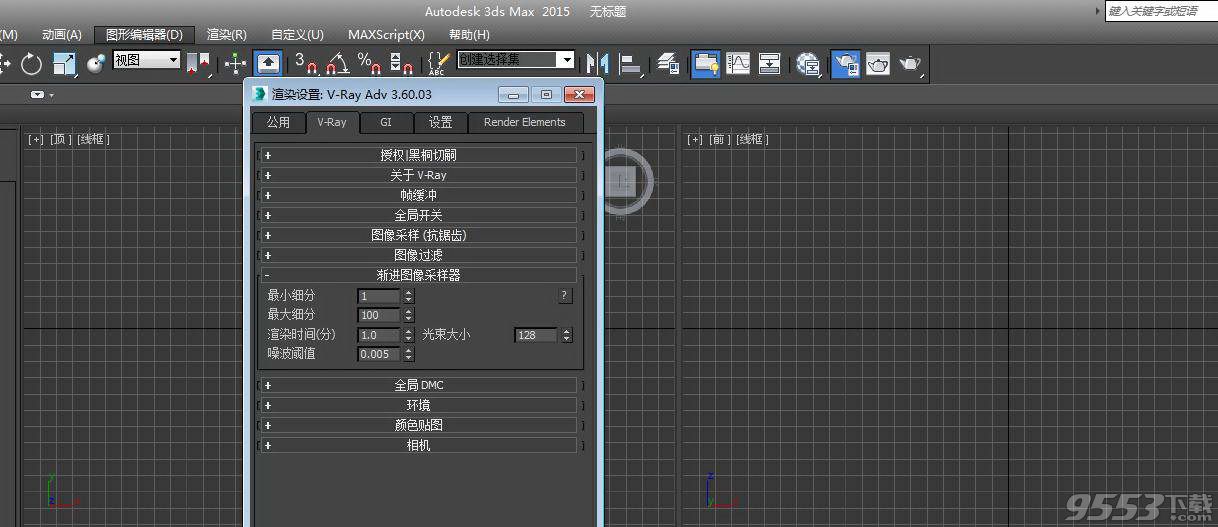Expand the 全局开关 rollout

coord(418,215)
